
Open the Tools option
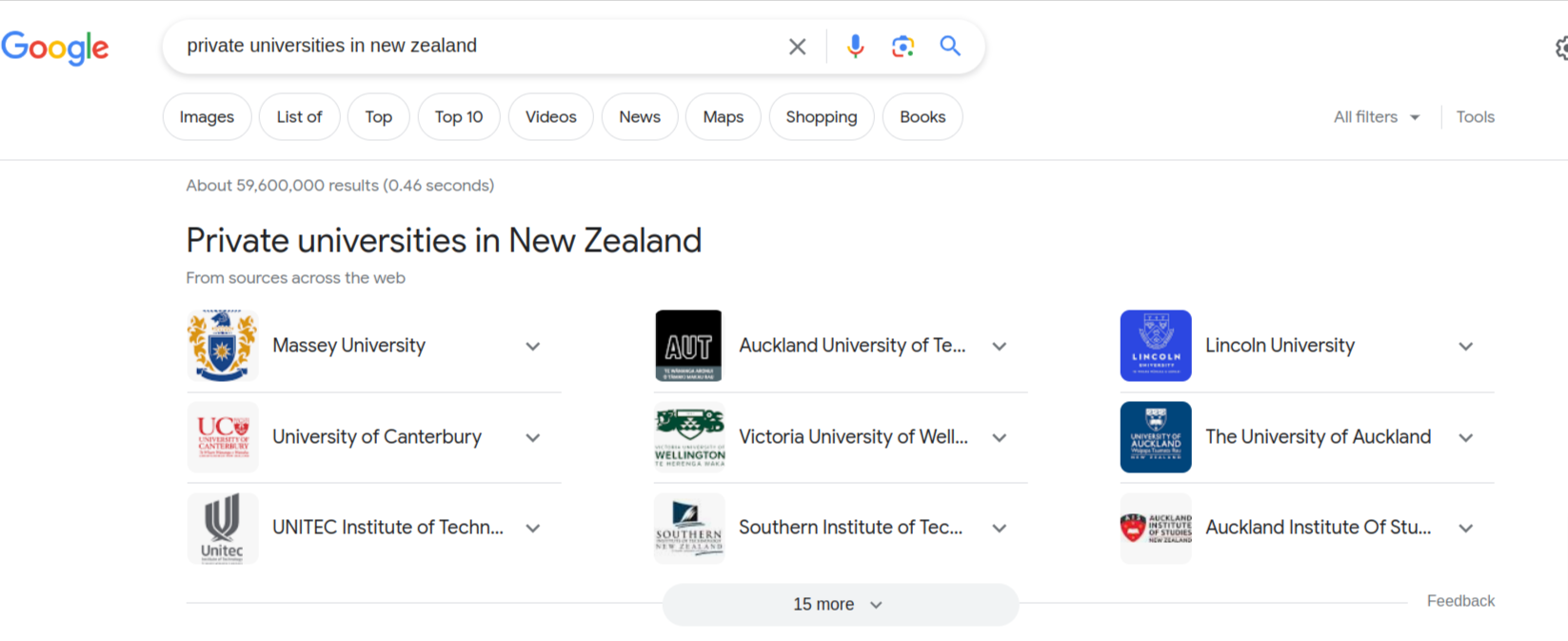click(x=1475, y=117)
